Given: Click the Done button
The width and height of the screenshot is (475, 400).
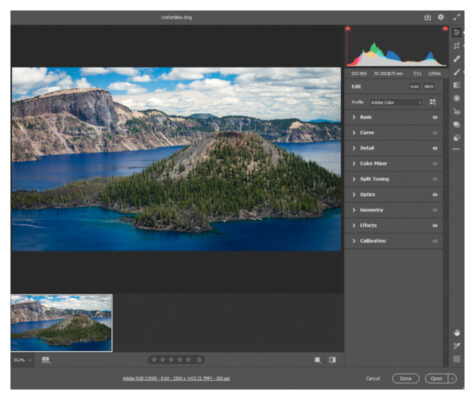Looking at the screenshot, I should (406, 378).
